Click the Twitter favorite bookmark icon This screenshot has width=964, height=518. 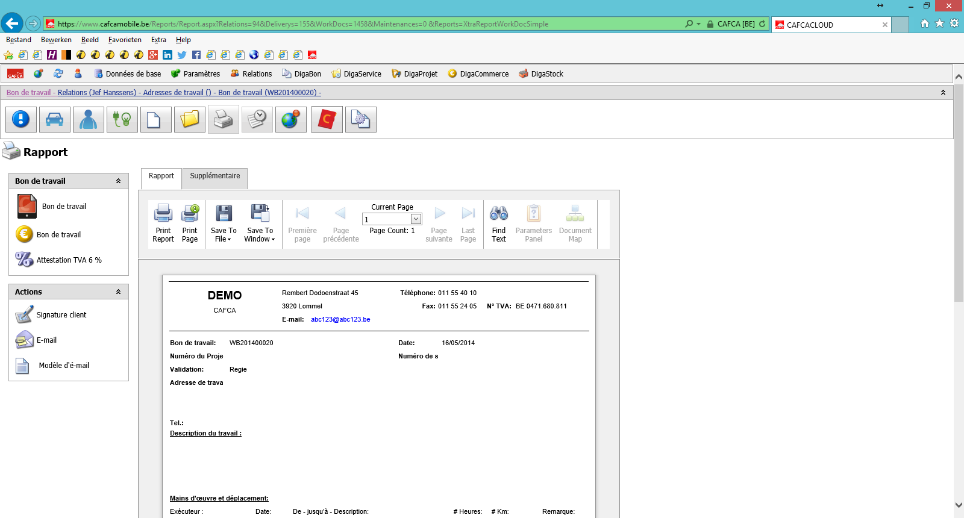(182, 55)
